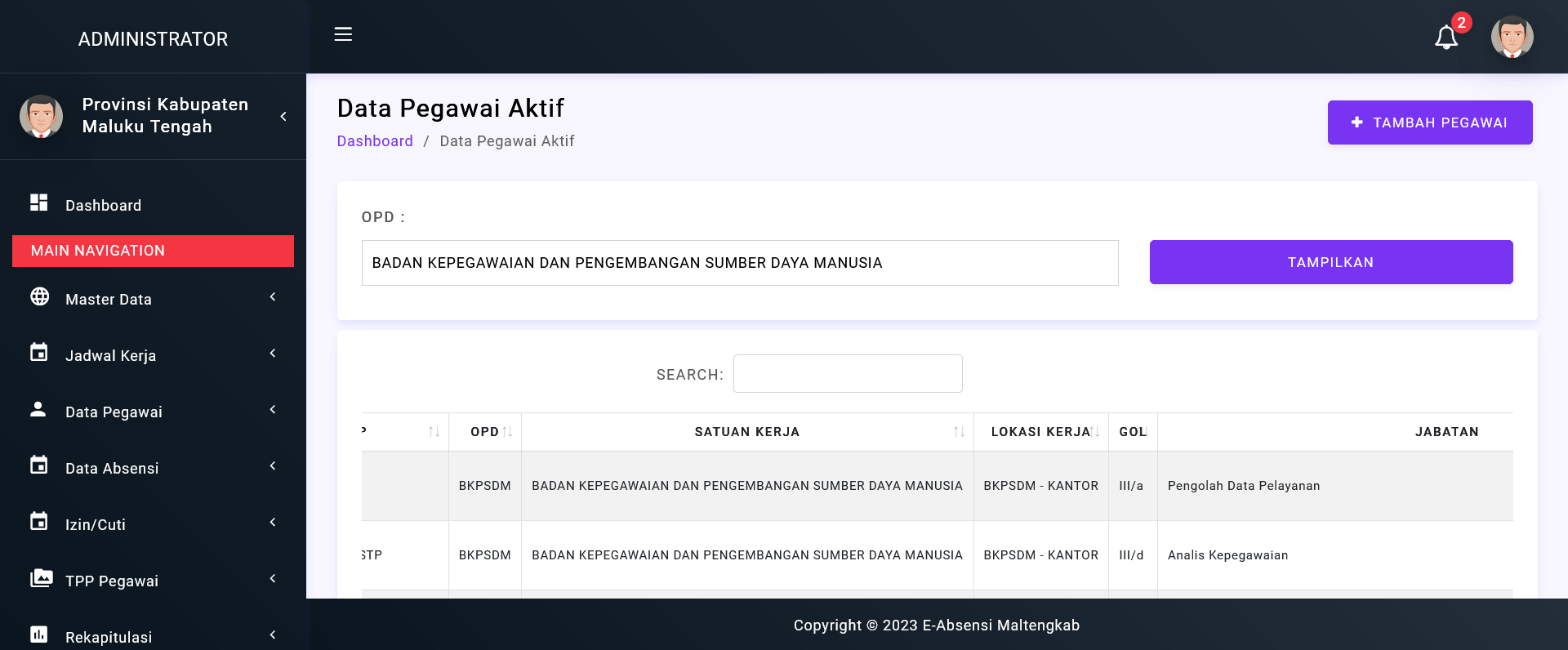
Task: Expand the Data Absensi chevron
Action: pos(273,465)
